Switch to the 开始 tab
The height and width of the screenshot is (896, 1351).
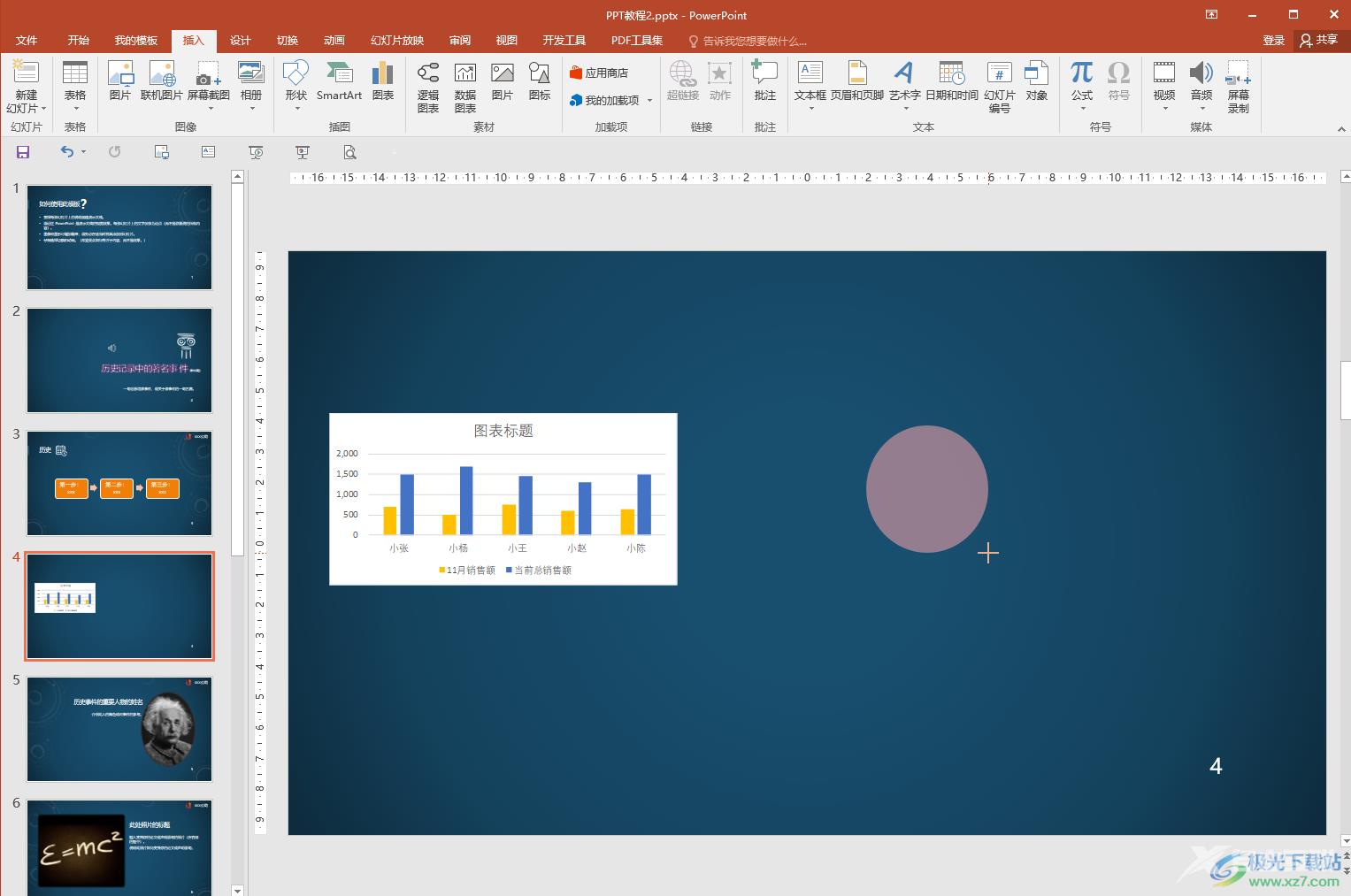tap(79, 41)
